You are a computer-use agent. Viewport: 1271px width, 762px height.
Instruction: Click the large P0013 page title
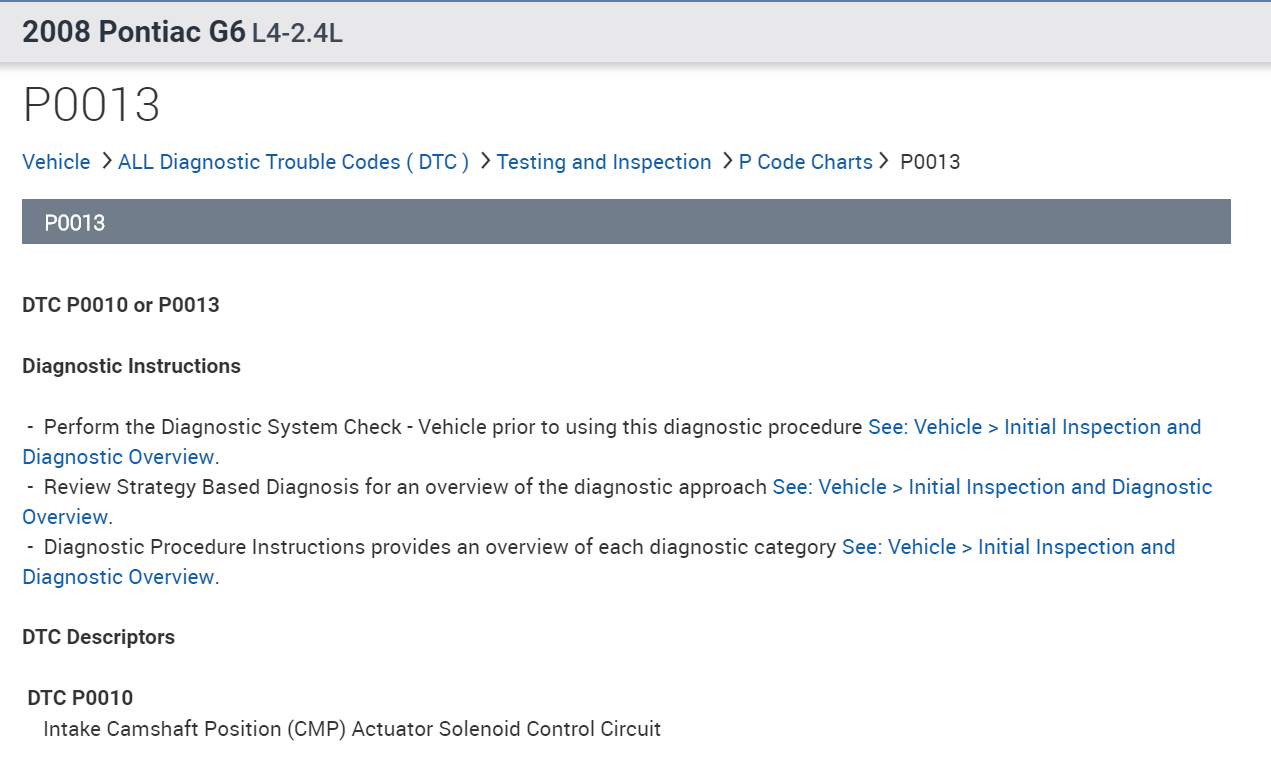(91, 105)
